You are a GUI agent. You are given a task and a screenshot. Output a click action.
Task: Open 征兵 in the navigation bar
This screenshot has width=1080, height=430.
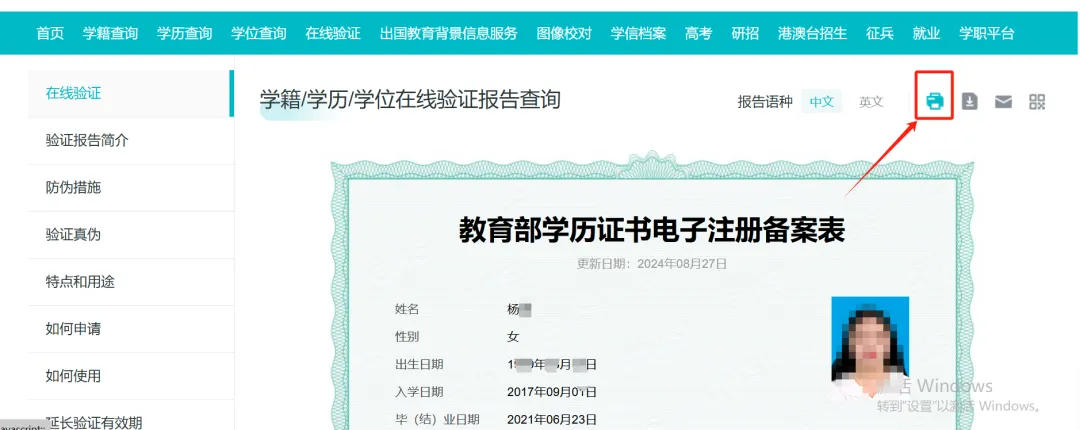coord(880,33)
